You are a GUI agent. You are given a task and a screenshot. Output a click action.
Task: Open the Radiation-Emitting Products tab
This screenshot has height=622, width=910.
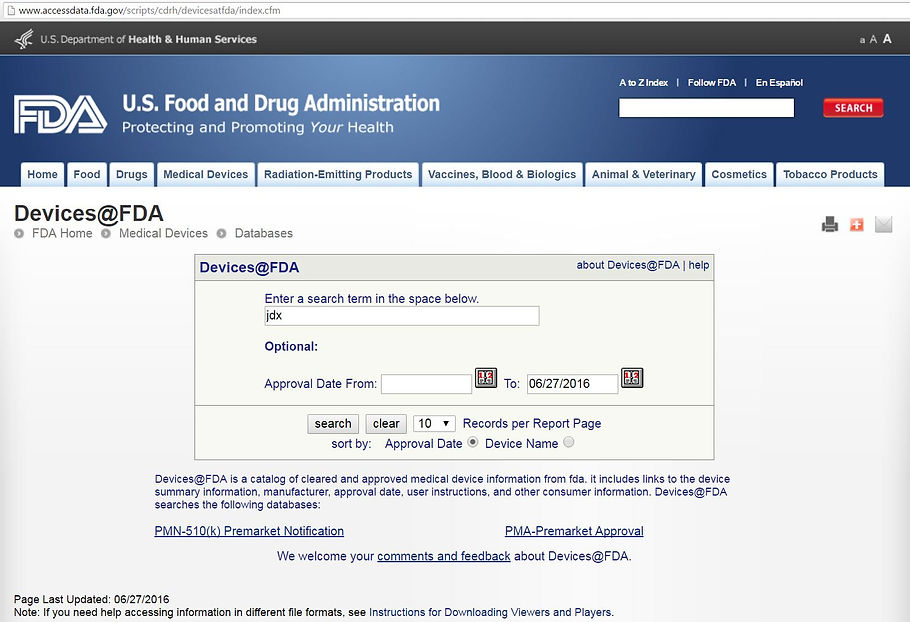338,175
